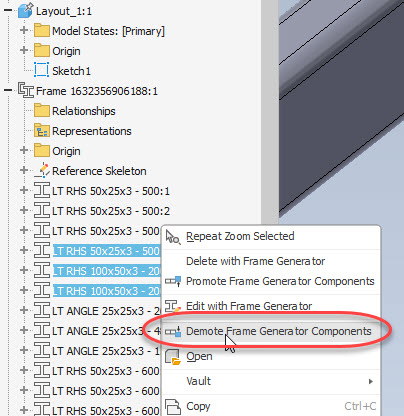Click the Promote Frame Generator Components icon
Viewport: 404px width, 416px height.
[173, 282]
